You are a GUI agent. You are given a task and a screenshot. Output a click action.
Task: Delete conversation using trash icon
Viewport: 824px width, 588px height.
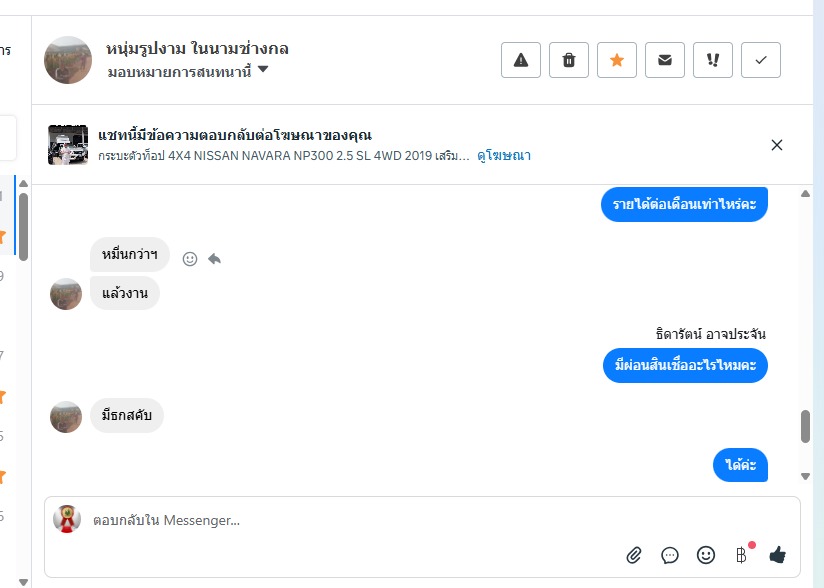click(569, 60)
